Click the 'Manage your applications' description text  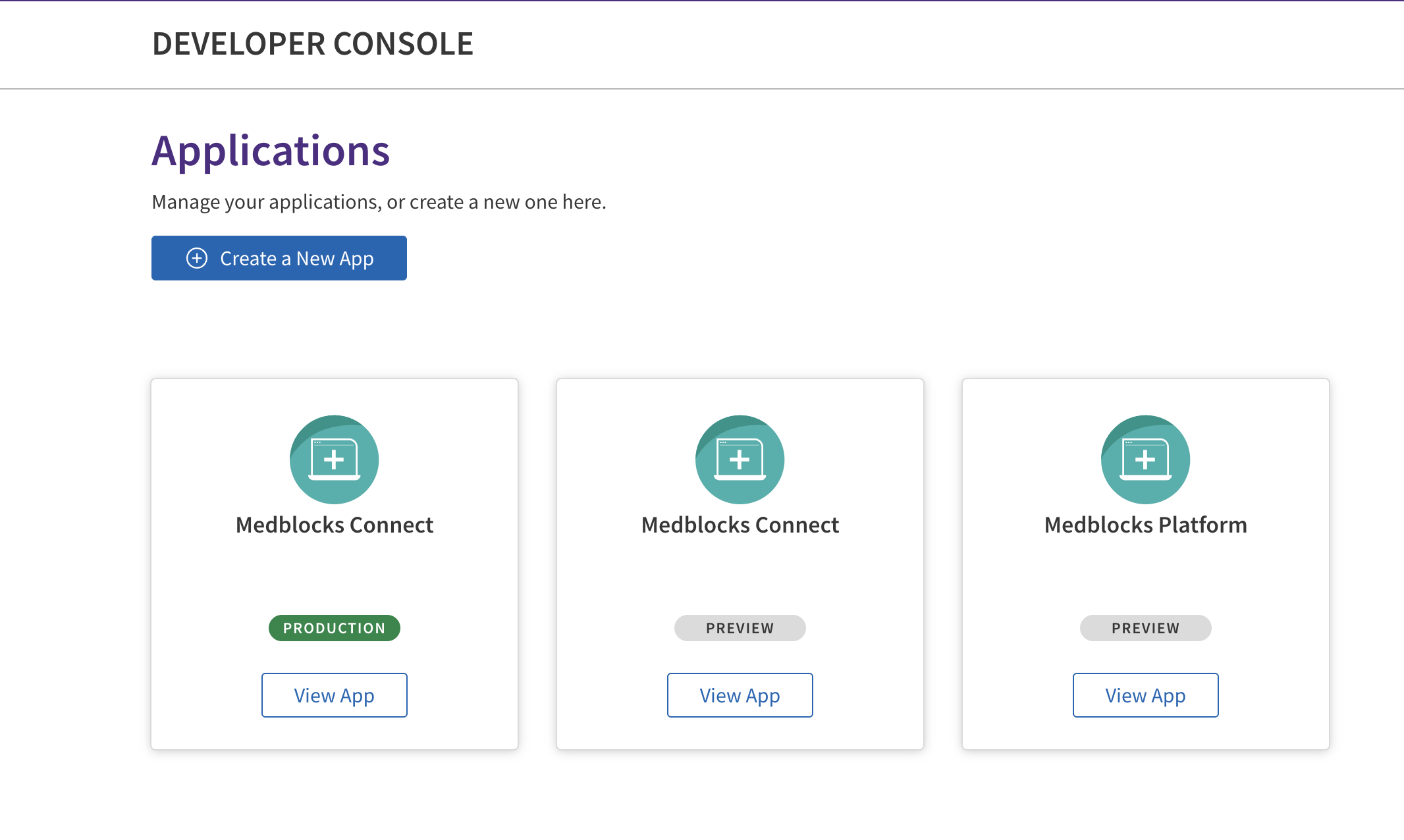point(379,201)
